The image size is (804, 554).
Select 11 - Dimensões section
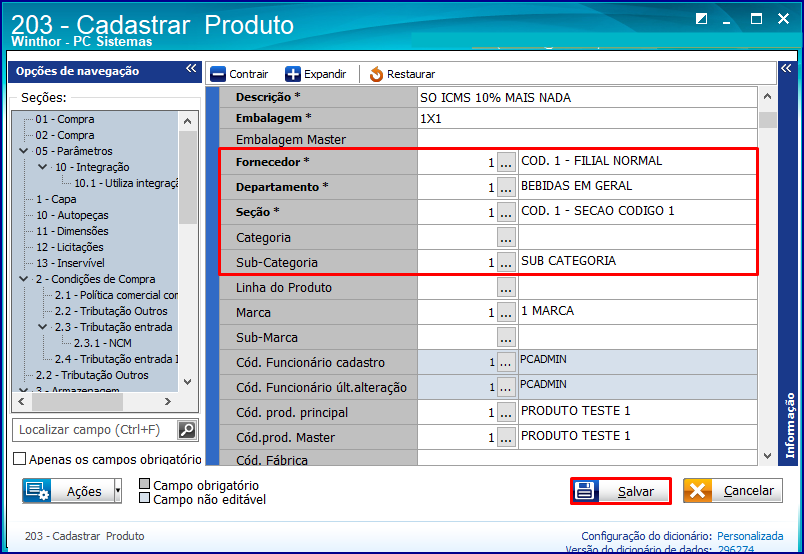pyautogui.click(x=72, y=231)
